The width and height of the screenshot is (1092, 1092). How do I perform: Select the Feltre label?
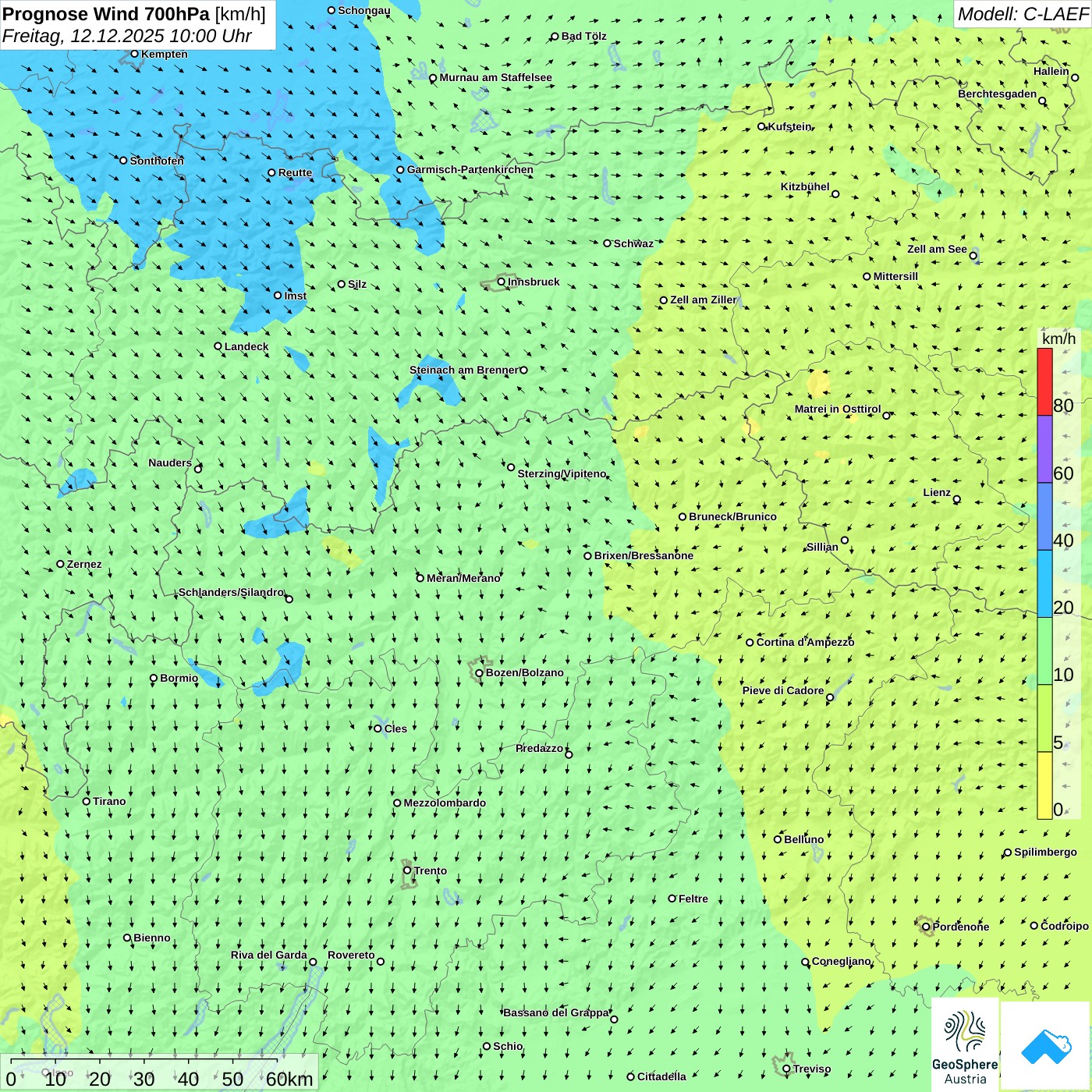point(693,899)
